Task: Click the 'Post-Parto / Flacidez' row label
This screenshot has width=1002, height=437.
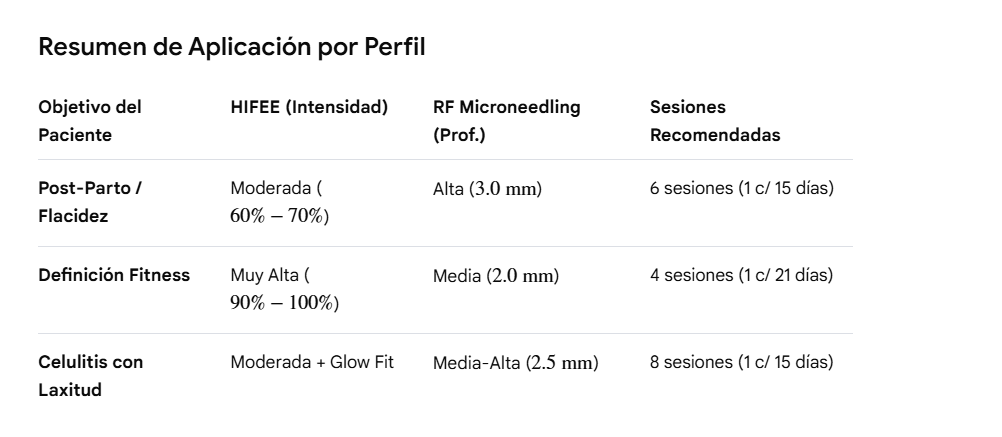Action: pyautogui.click(x=90, y=202)
